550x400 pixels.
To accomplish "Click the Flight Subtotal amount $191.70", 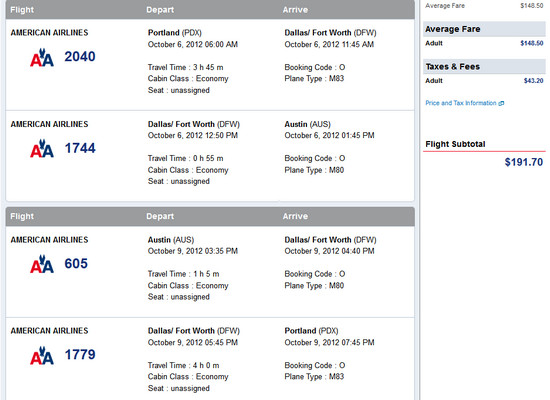I will tap(524, 162).
